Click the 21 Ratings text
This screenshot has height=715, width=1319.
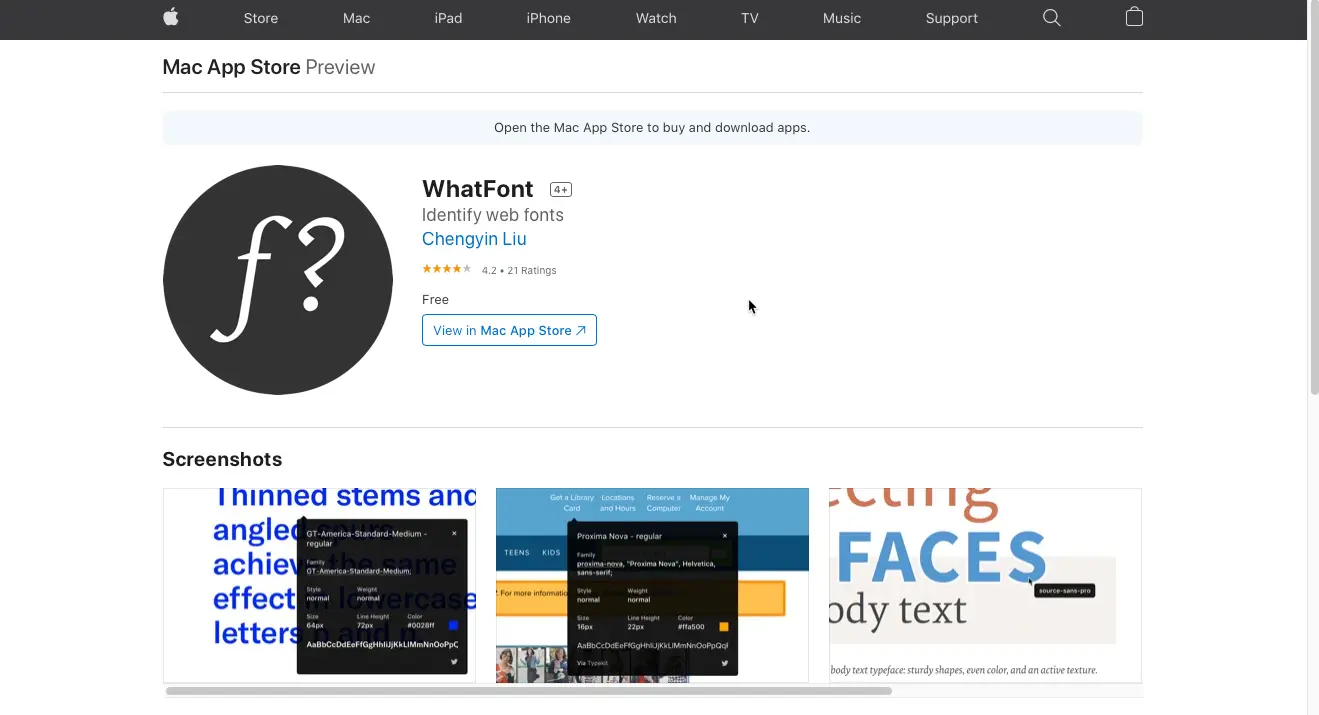[x=530, y=270]
